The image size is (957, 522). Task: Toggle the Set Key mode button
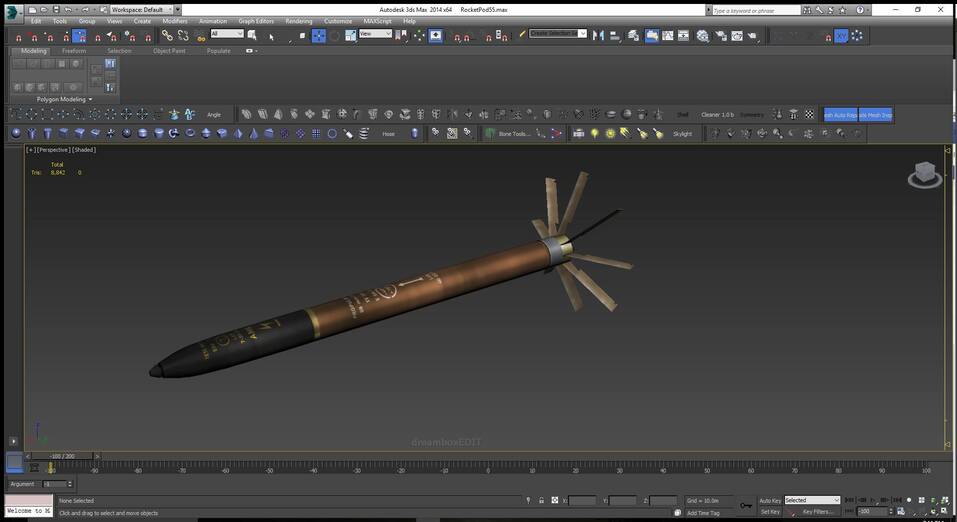pyautogui.click(x=770, y=511)
